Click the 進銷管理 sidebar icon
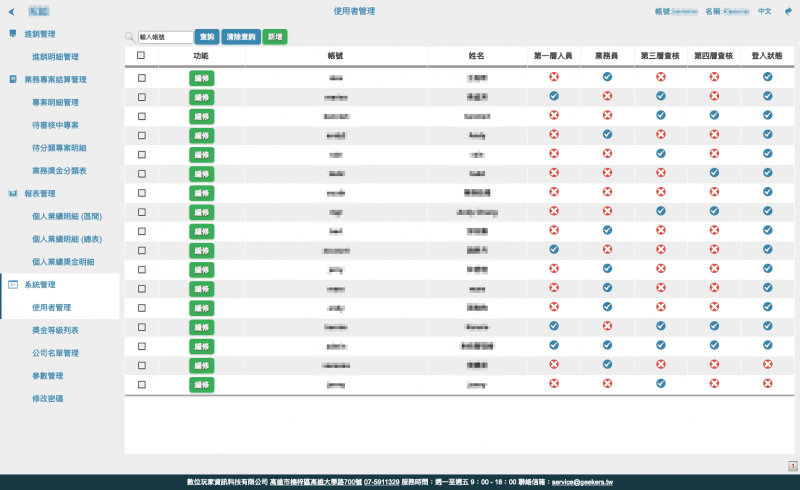 (13, 34)
